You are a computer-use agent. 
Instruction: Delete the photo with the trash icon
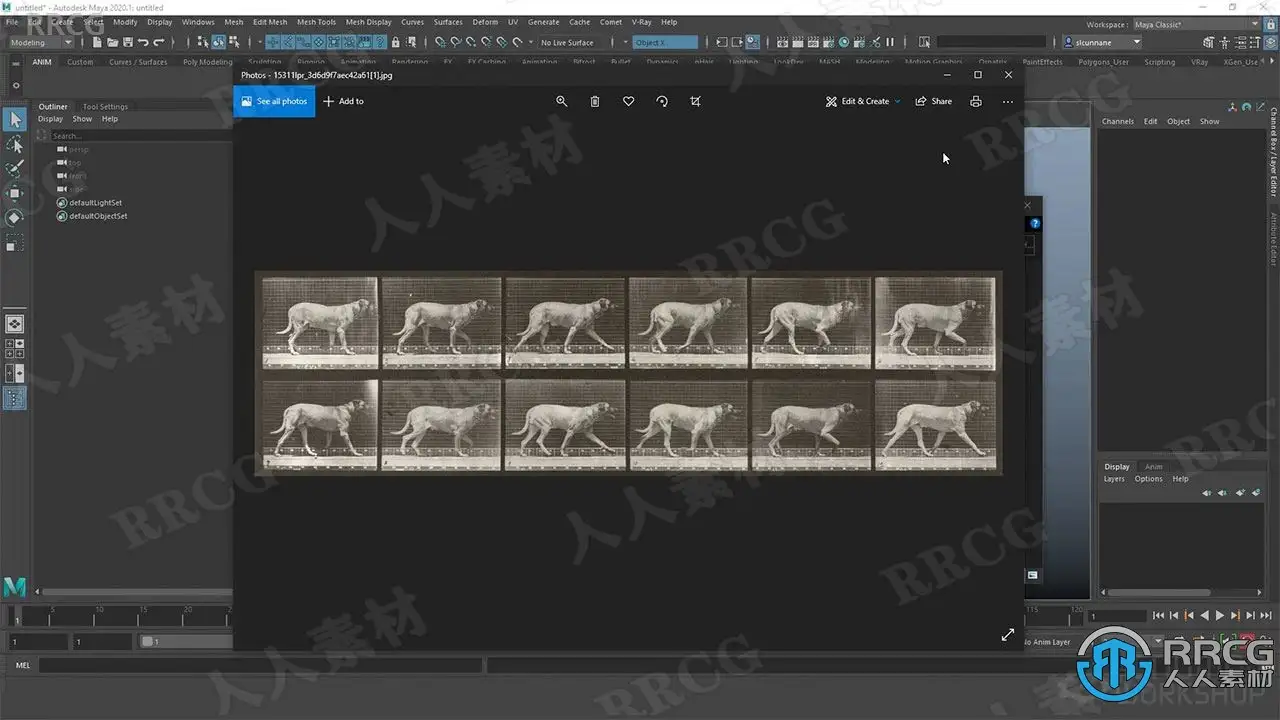click(x=595, y=101)
